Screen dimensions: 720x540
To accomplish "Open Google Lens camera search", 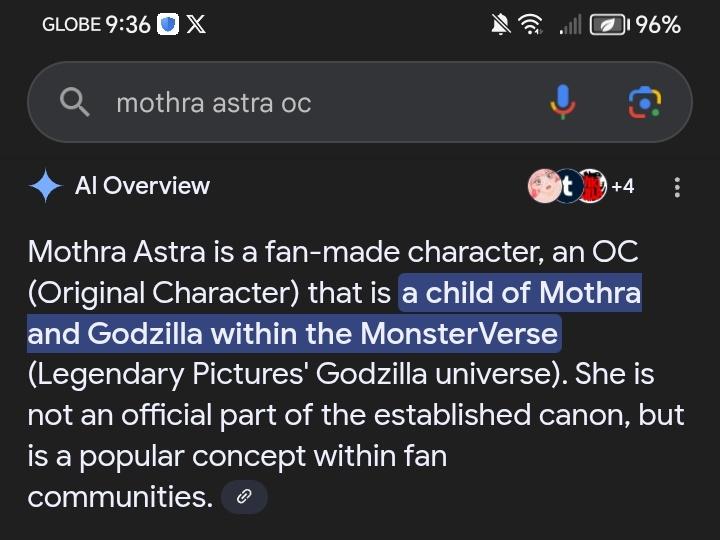I will coord(644,102).
